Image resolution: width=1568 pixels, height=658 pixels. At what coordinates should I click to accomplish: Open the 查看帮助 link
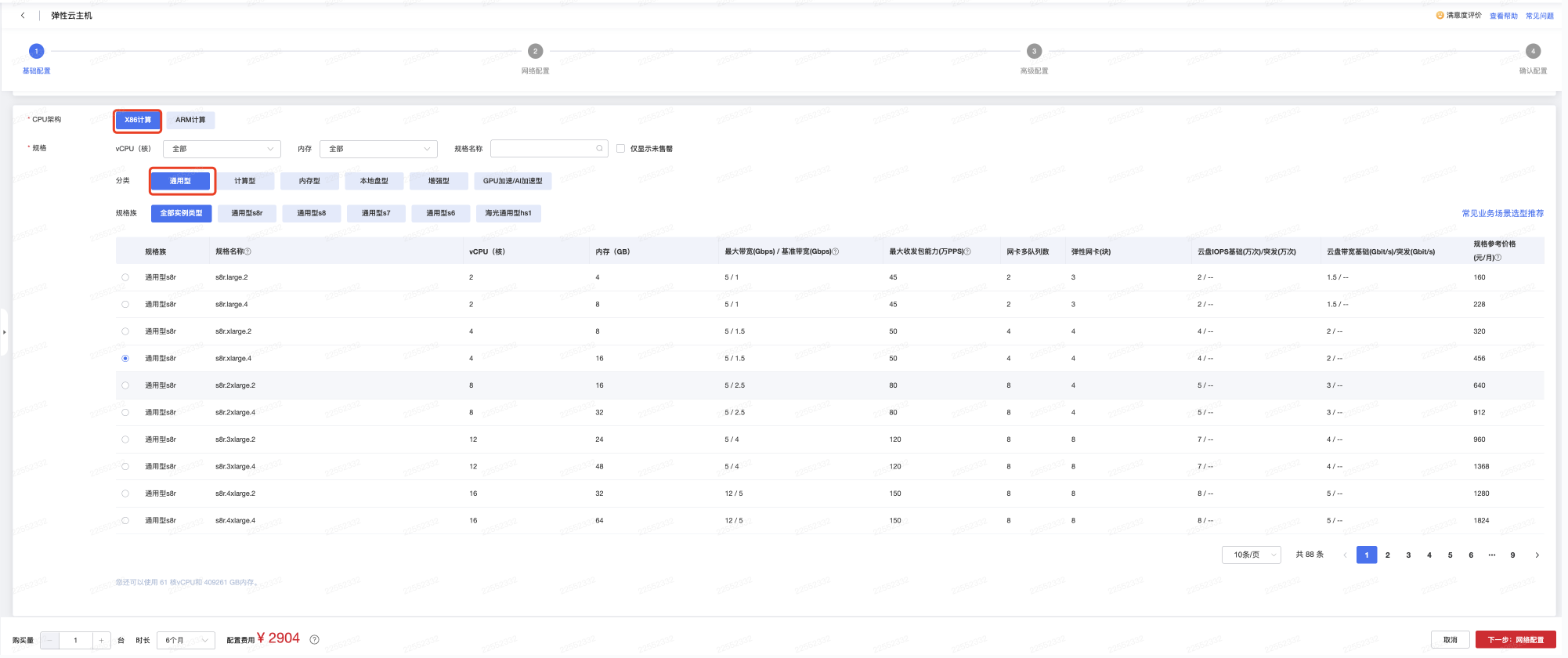(1503, 16)
